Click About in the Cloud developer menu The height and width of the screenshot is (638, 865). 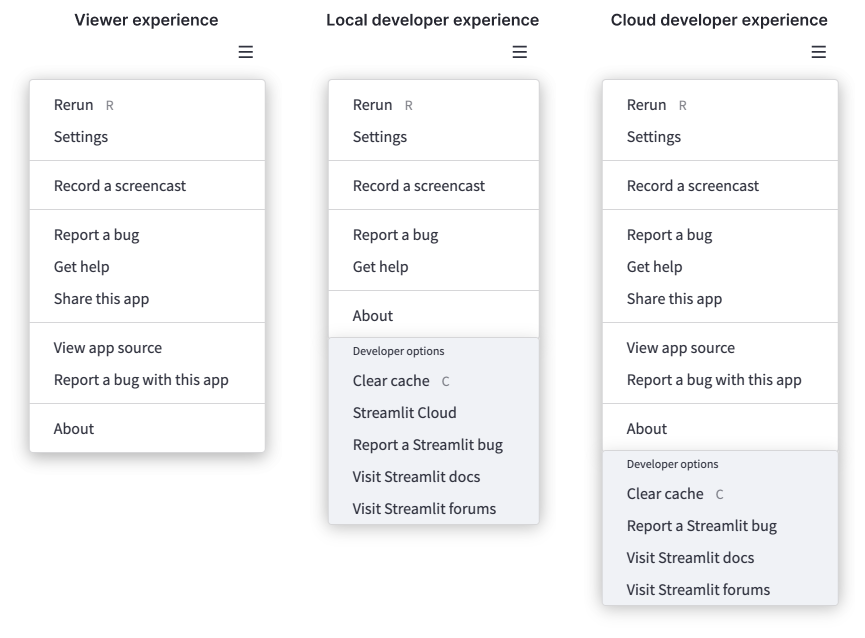click(647, 429)
